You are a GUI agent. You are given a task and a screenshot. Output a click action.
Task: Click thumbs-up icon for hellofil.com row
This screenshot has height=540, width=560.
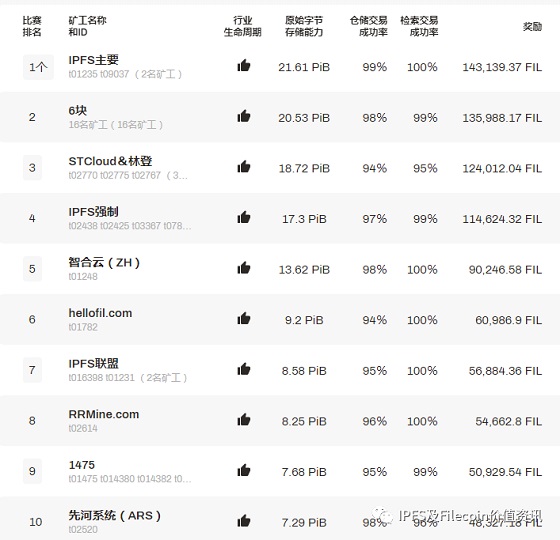(x=244, y=319)
